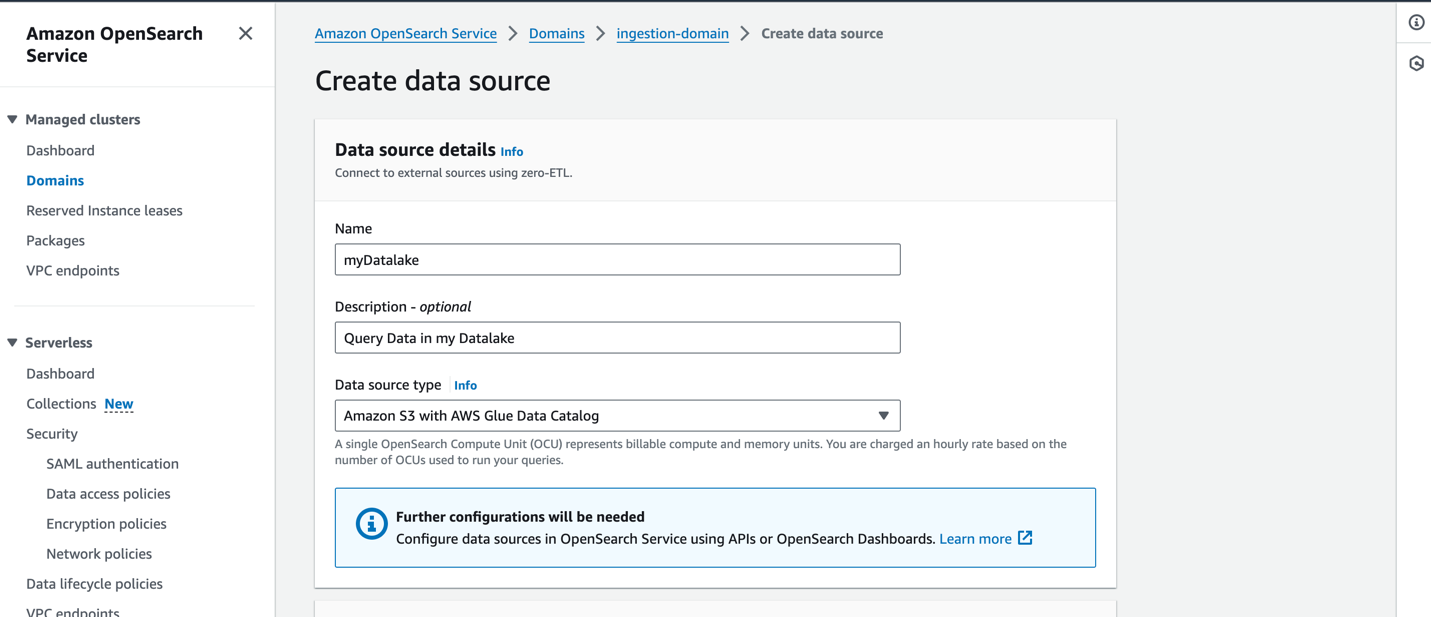Open the info panel icon at top right
The height and width of the screenshot is (617, 1431).
click(1416, 22)
